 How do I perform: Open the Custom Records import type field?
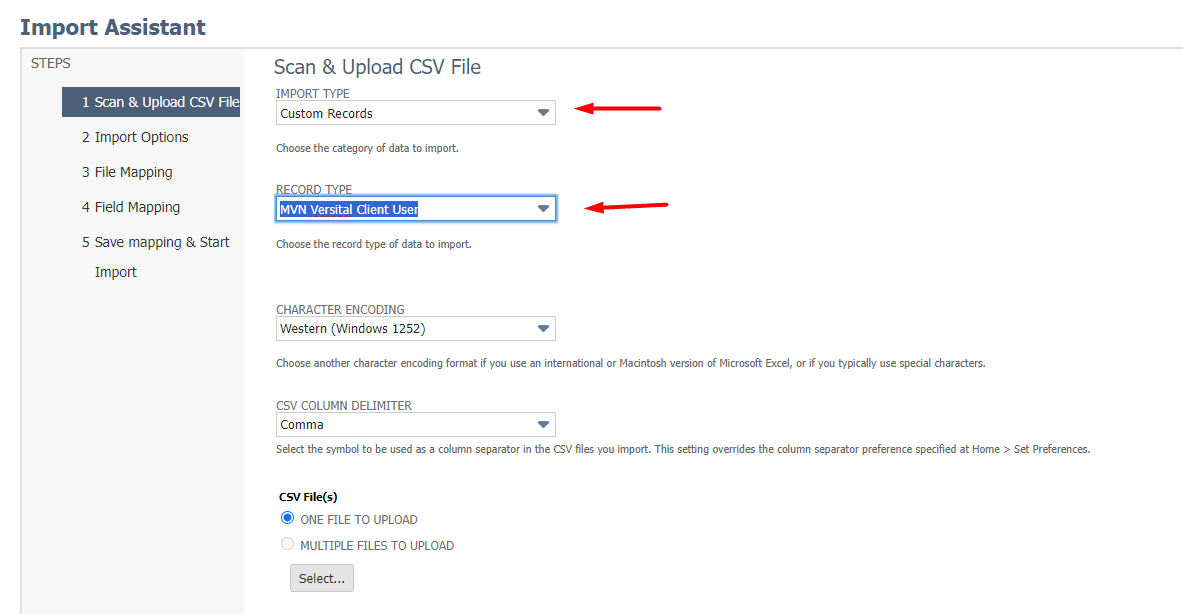coord(404,113)
